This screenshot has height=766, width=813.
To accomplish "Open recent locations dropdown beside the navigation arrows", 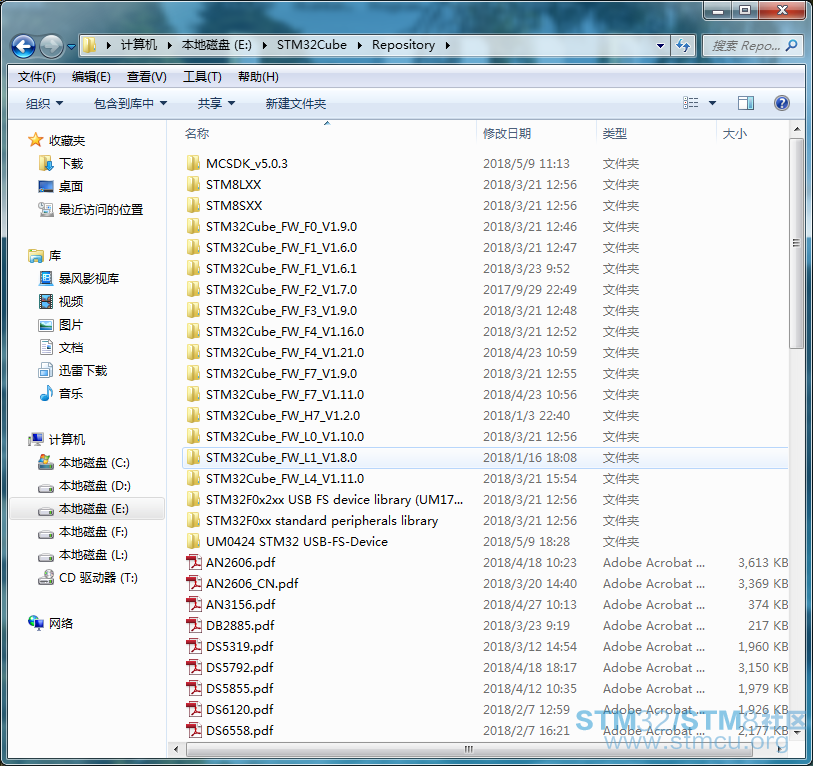I will [x=72, y=47].
